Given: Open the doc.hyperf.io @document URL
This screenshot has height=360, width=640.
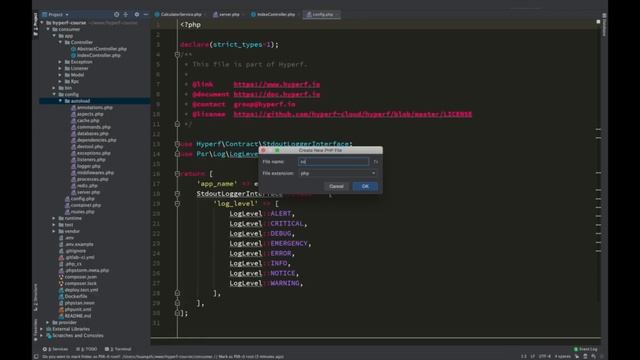Looking at the screenshot, I should pos(277,94).
